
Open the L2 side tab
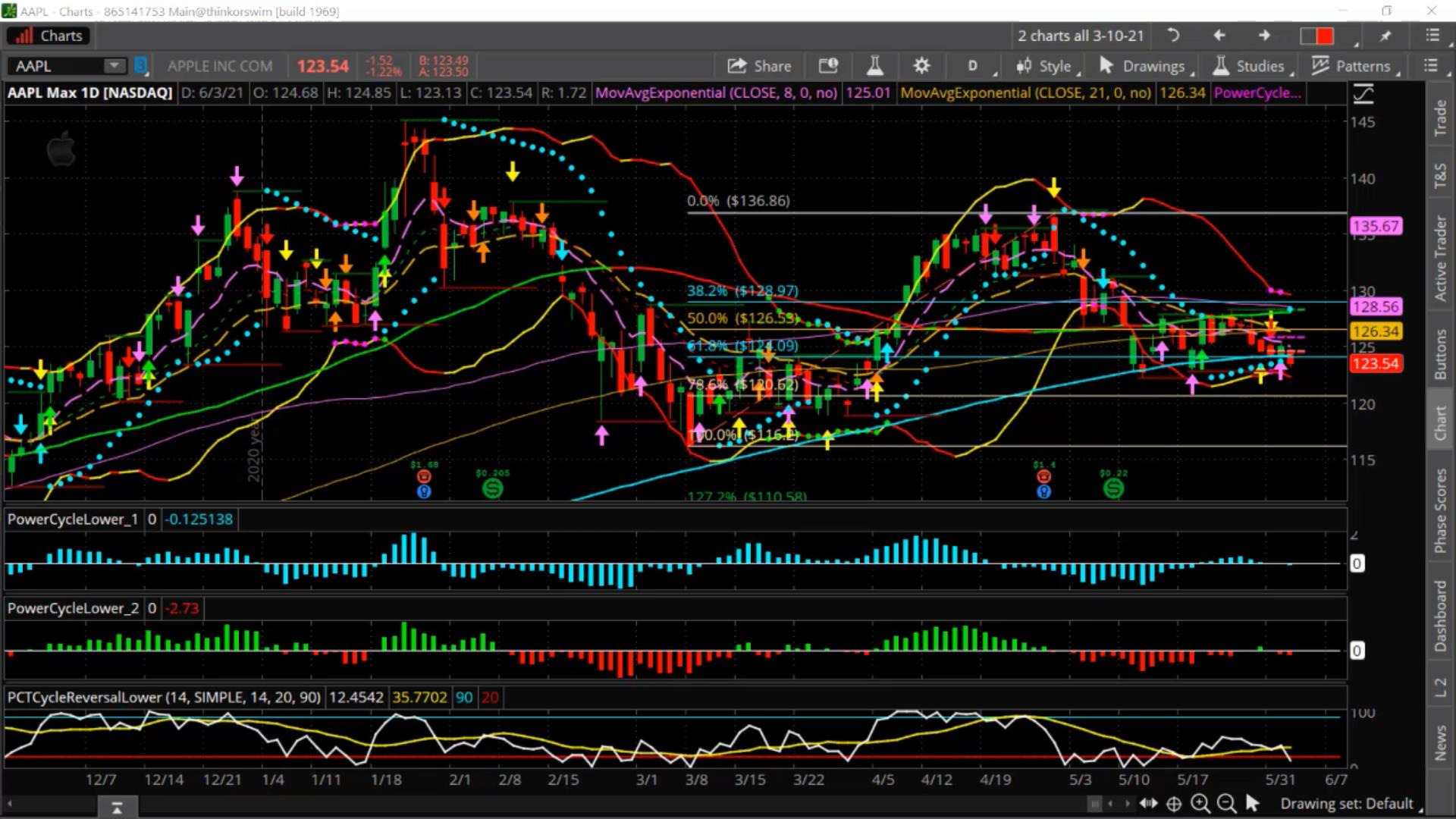[1439, 687]
